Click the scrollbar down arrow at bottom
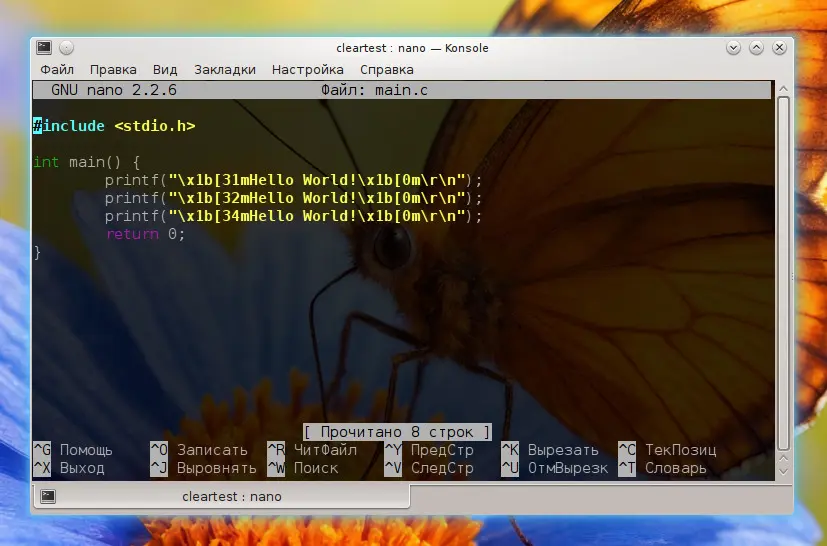The width and height of the screenshot is (827, 546). pyautogui.click(x=783, y=472)
